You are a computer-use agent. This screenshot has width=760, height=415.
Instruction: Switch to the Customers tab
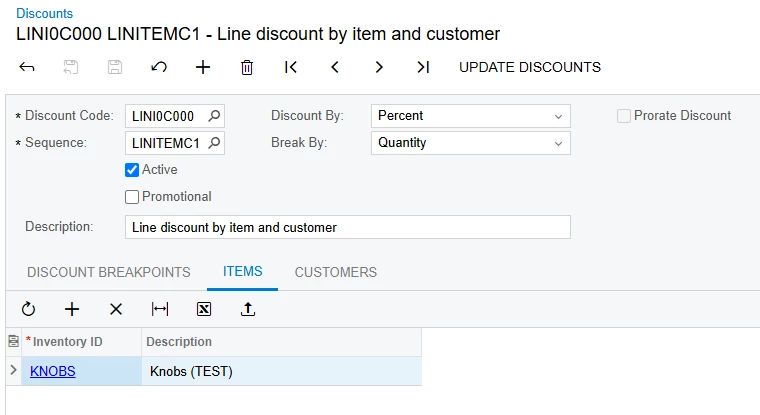point(336,272)
